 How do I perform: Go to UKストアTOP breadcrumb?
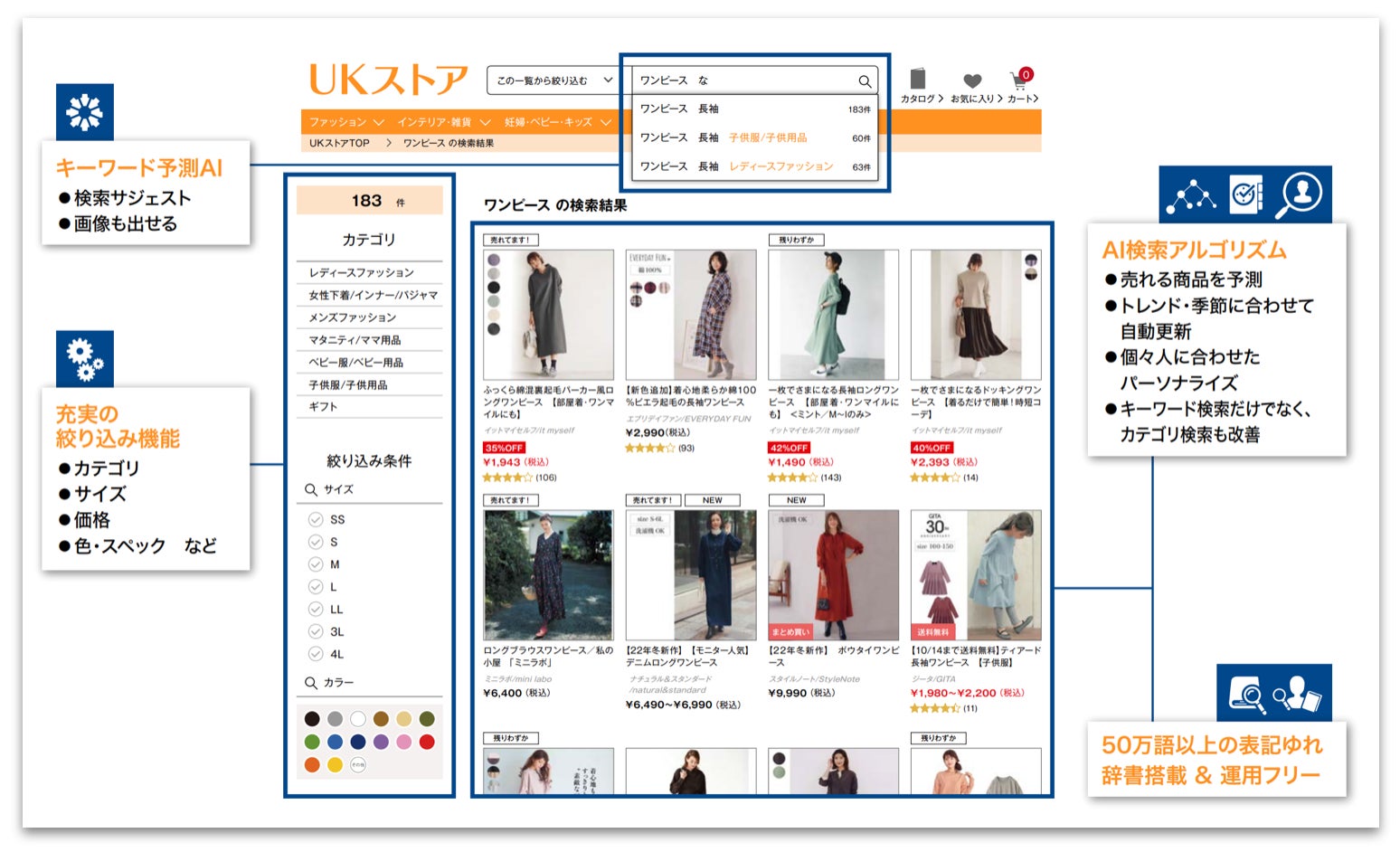click(339, 143)
